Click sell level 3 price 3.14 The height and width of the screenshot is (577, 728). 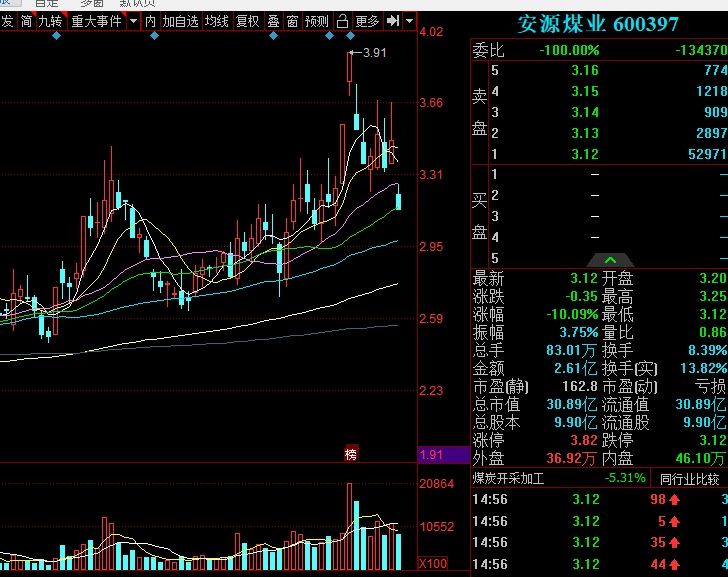coord(585,112)
